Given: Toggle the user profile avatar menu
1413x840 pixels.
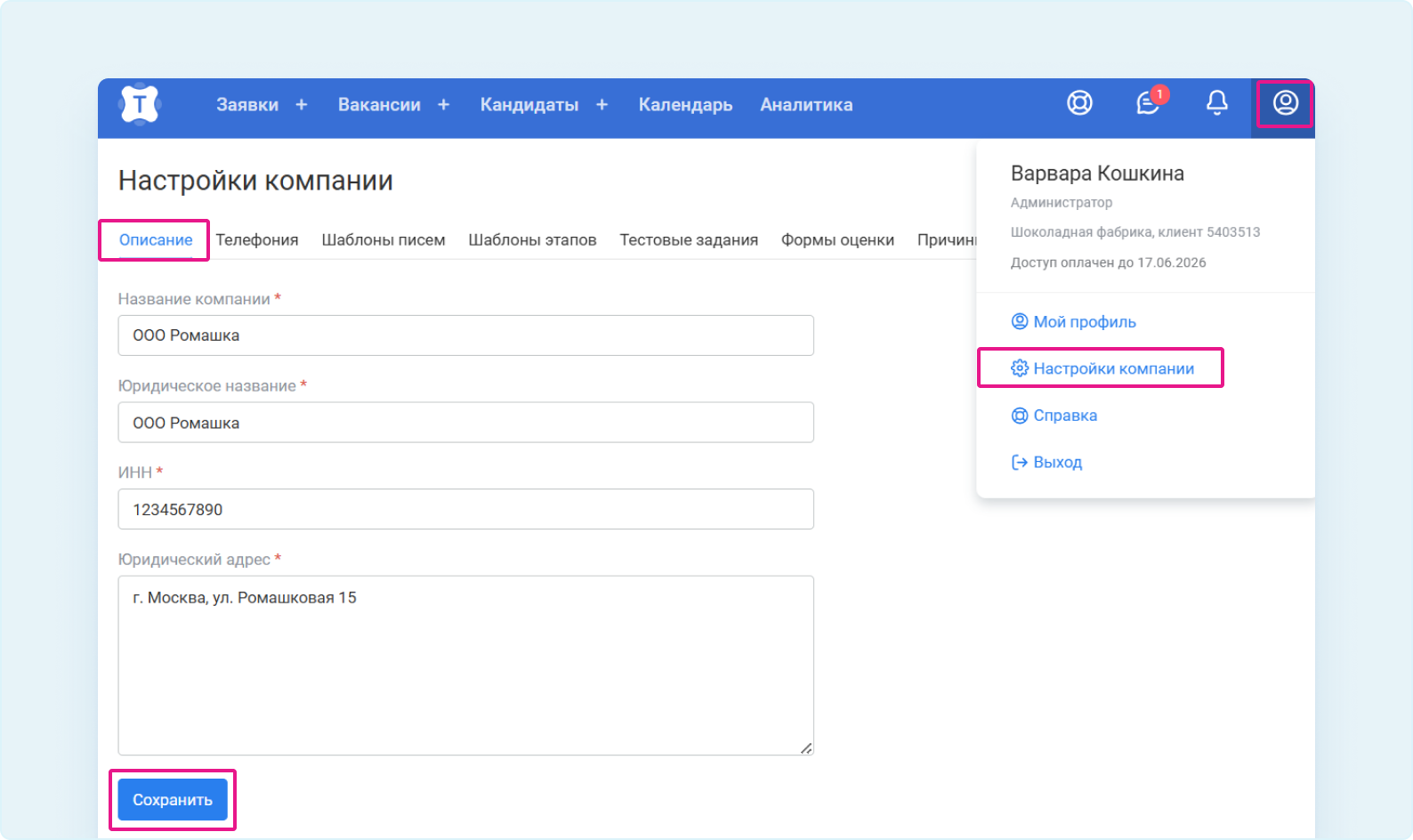Looking at the screenshot, I should coord(1285,103).
